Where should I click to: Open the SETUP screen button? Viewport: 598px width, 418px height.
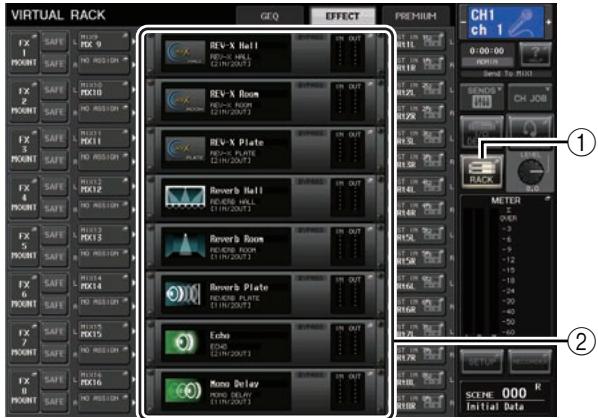tap(481, 362)
